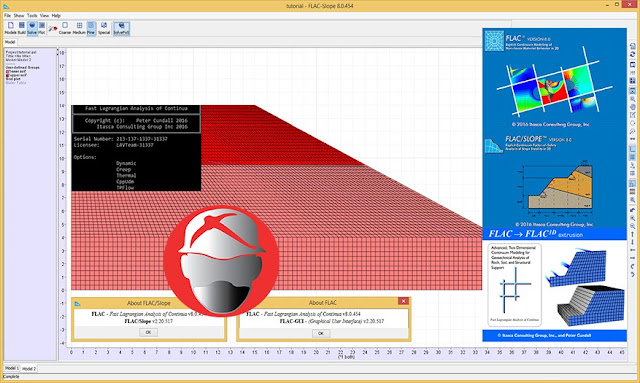The width and height of the screenshot is (640, 383).
Task: Switch to the Model 1 bottom tab
Action: coord(12,368)
